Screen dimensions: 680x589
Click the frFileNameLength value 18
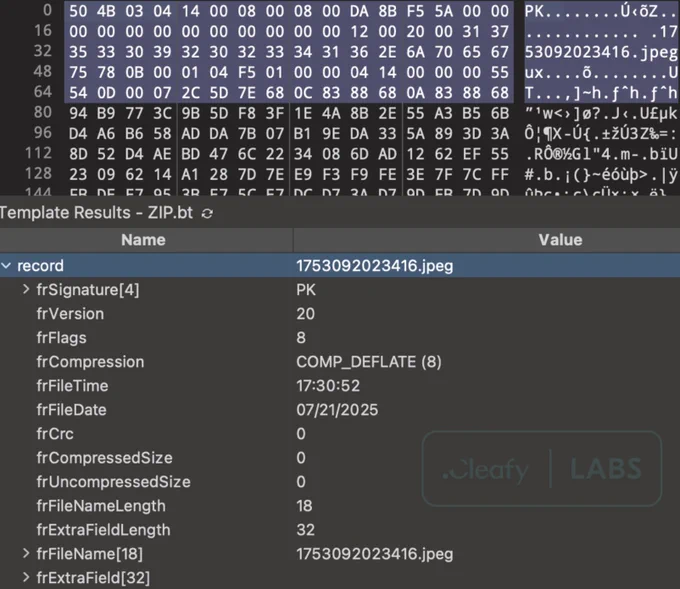click(304, 506)
